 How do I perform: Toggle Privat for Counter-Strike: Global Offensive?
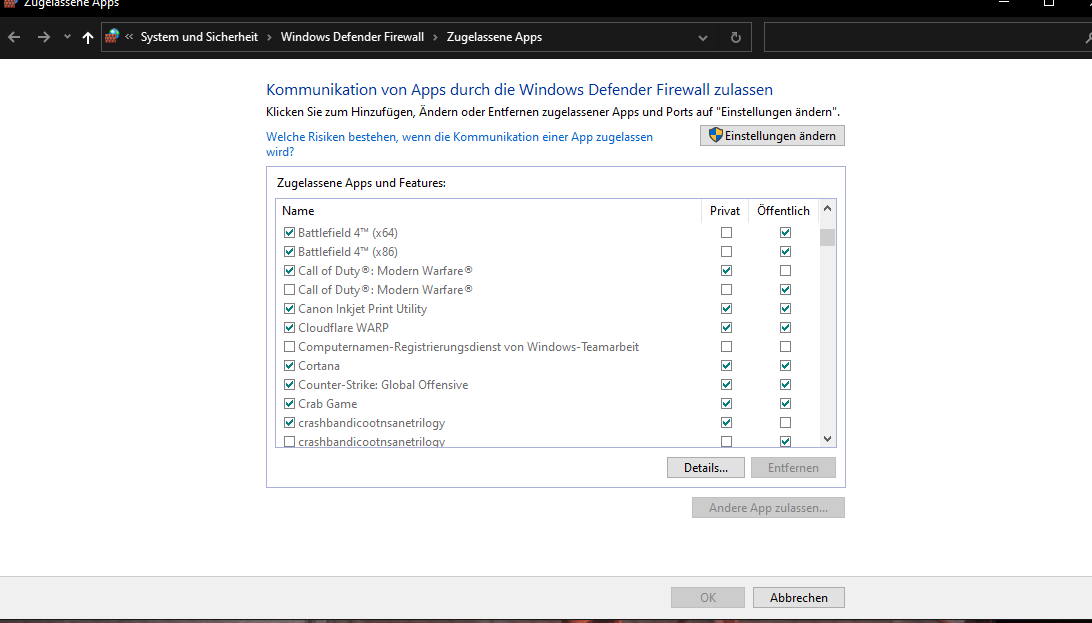[726, 384]
